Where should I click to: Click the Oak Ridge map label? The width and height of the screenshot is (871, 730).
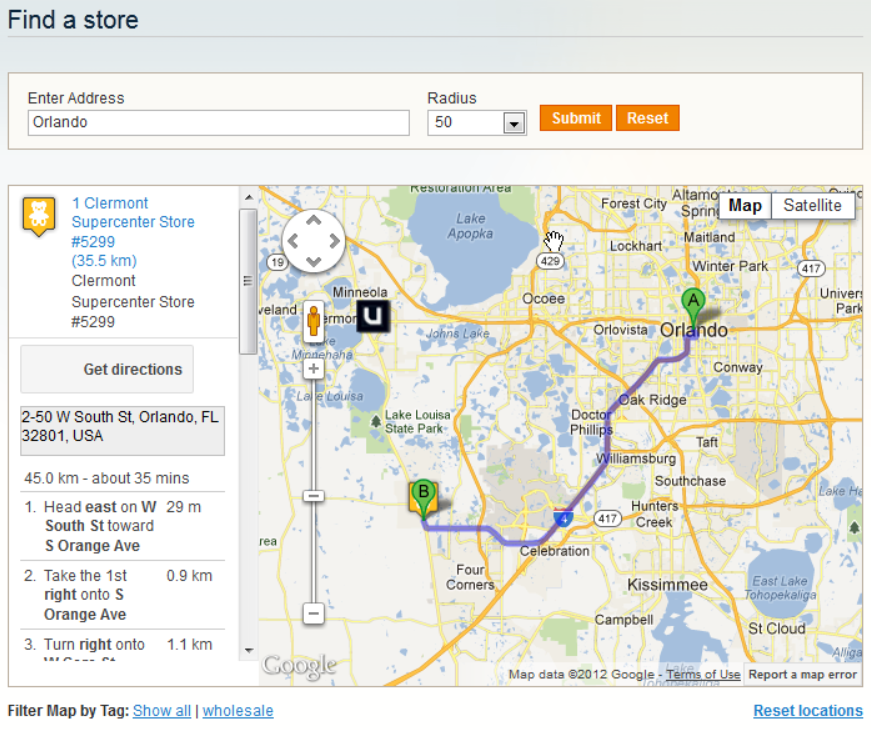[653, 400]
